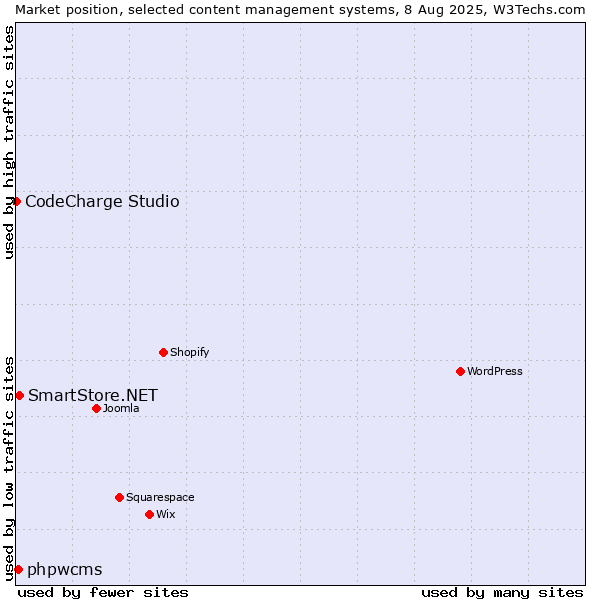The width and height of the screenshot is (600, 600).
Task: Click the chart title mentioning W3Techs.com
Action: (x=300, y=10)
